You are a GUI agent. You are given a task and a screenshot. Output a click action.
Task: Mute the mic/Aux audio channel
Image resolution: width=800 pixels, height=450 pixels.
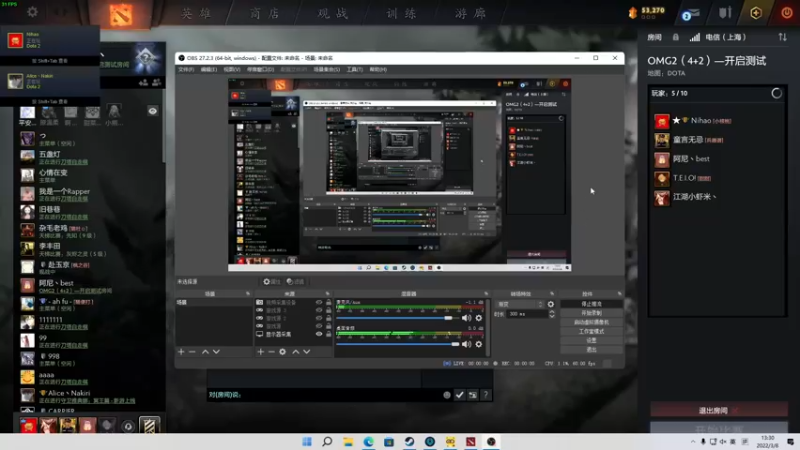click(466, 318)
